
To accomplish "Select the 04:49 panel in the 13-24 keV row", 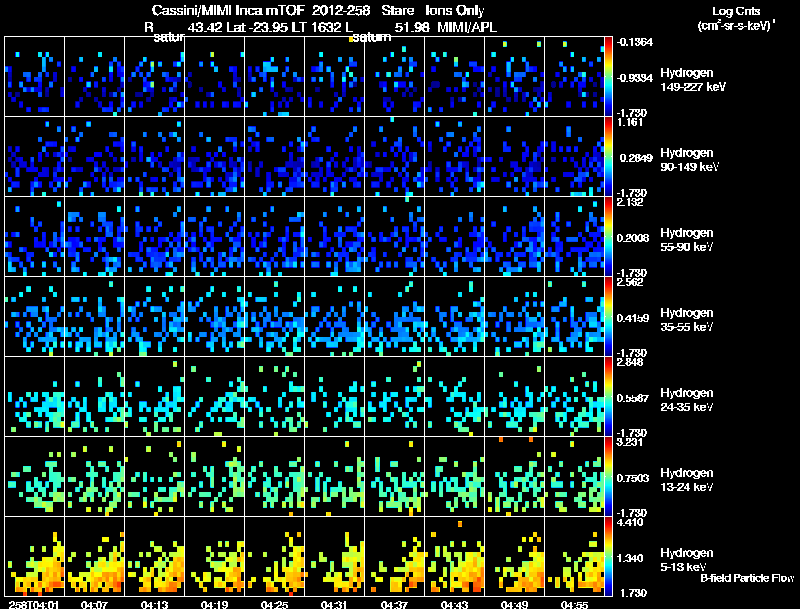I will click(x=514, y=476).
